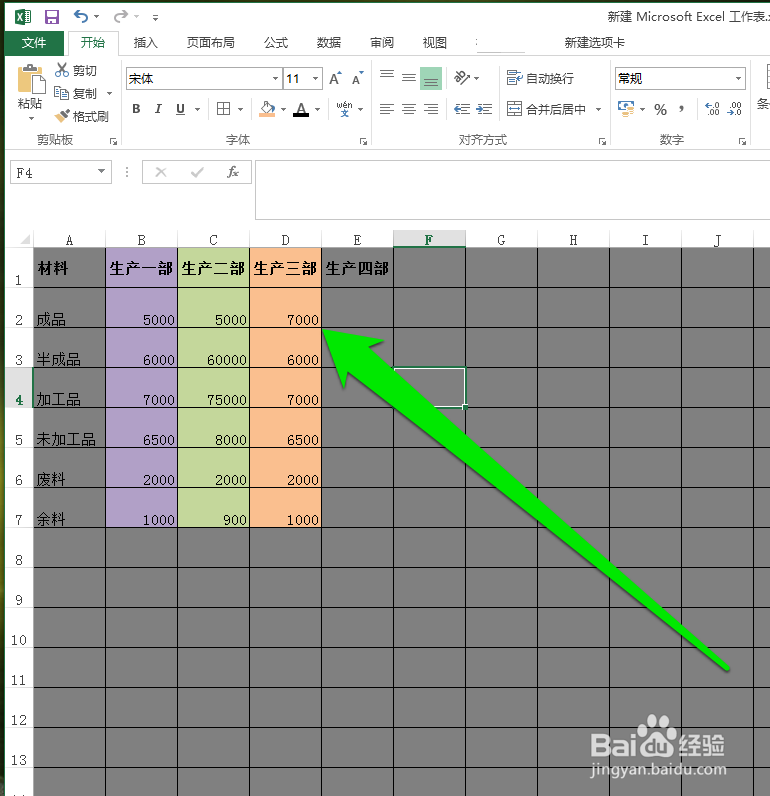Click the Save icon in quick access toolbar
770x796 pixels.
tap(52, 17)
